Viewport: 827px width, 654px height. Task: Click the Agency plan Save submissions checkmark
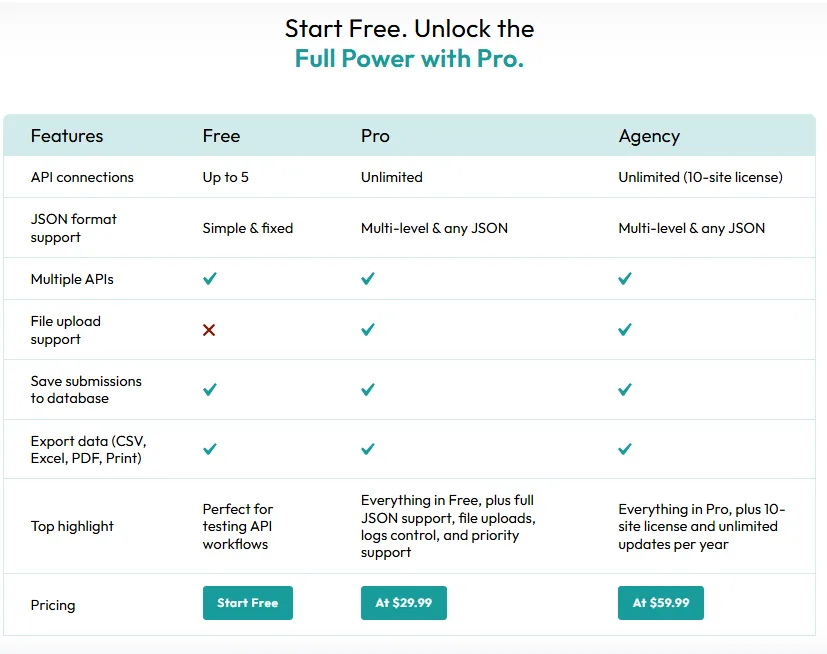click(625, 390)
